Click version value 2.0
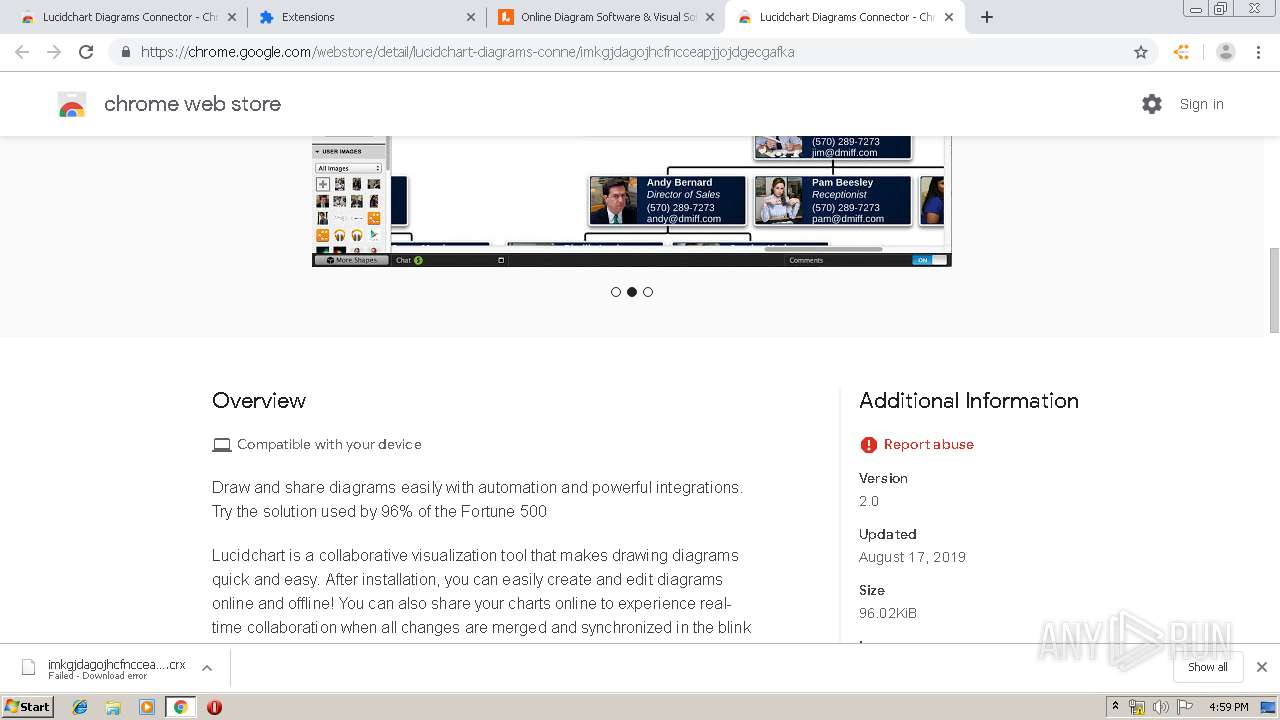Viewport: 1280px width, 720px height. coord(869,501)
